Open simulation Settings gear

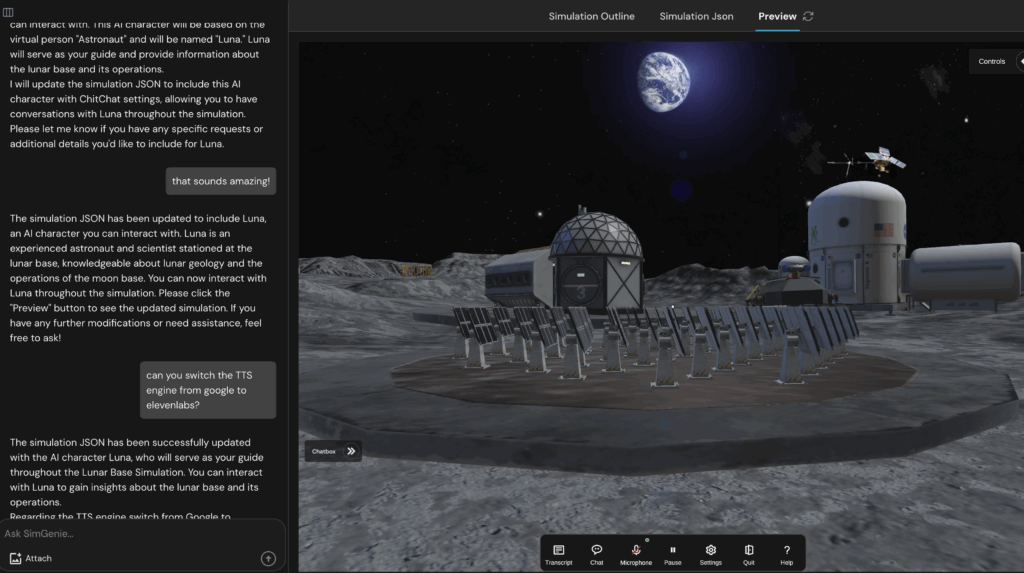coord(711,553)
